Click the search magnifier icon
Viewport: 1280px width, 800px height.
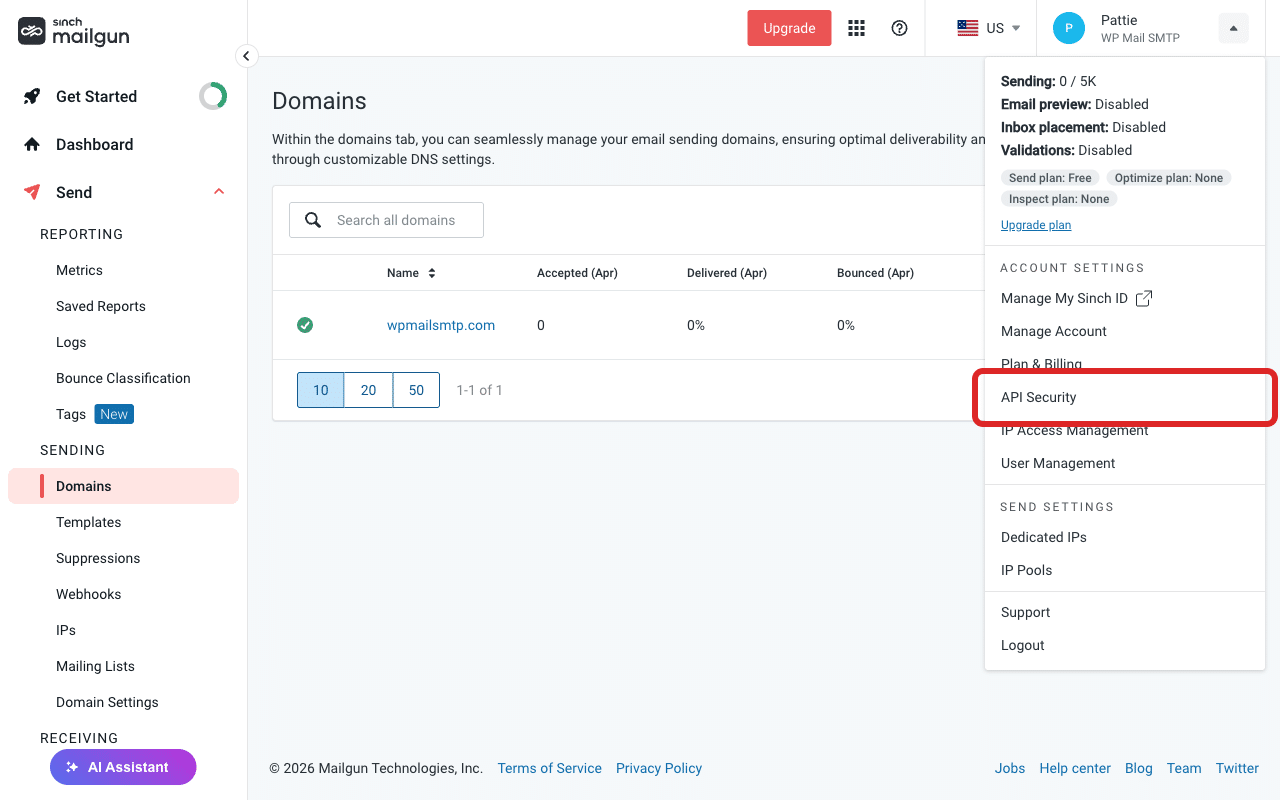pos(313,220)
